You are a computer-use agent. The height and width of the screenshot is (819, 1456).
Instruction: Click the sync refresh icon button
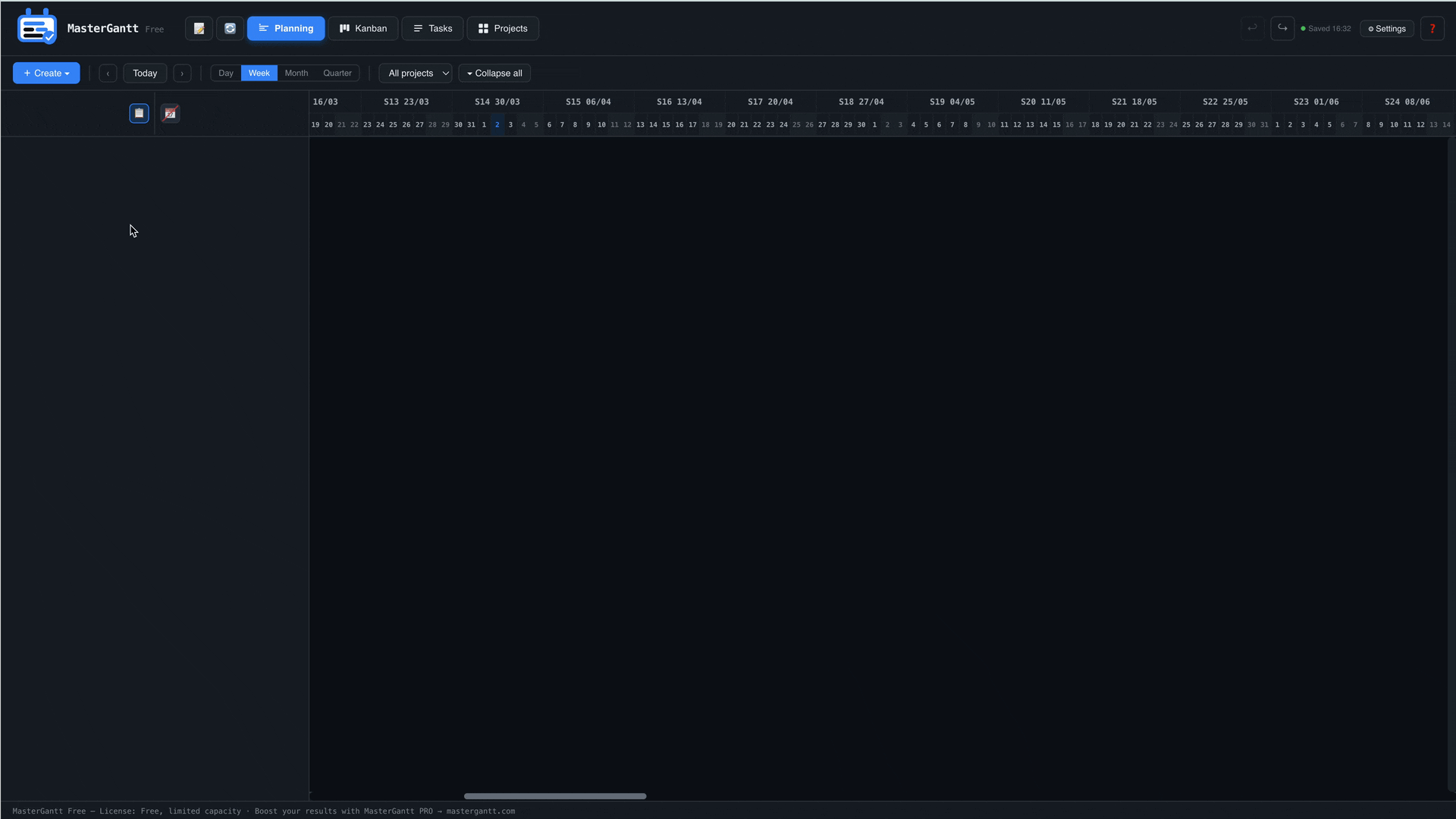tap(230, 28)
